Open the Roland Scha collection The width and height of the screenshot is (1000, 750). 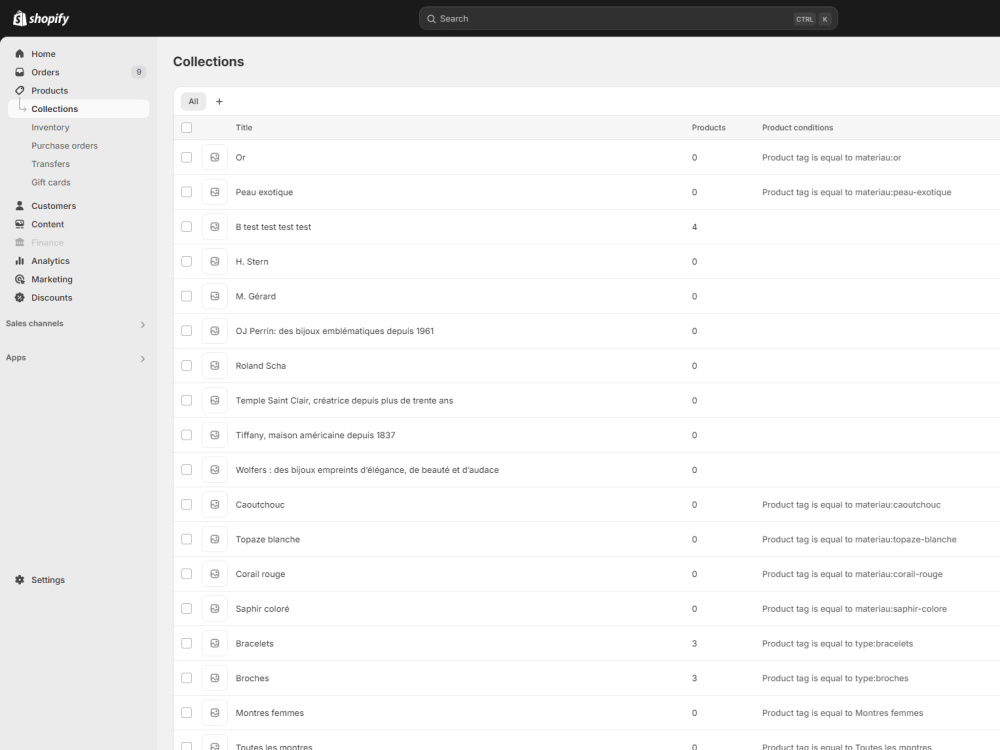point(261,365)
